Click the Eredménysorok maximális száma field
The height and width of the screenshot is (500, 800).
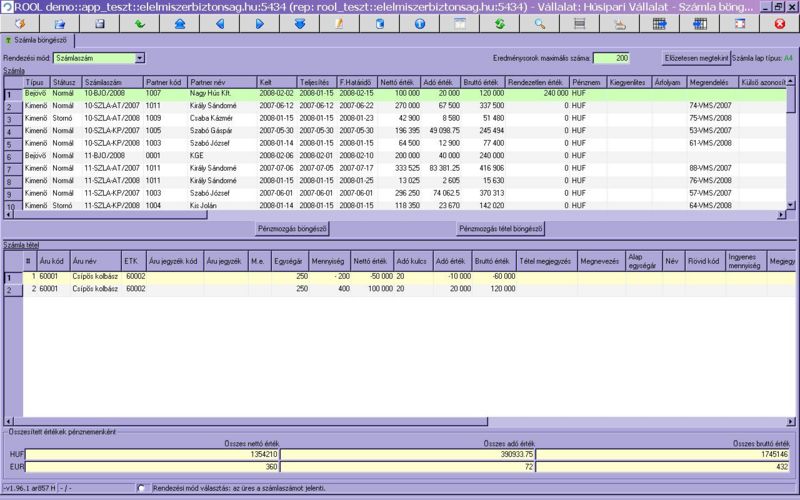[610, 59]
